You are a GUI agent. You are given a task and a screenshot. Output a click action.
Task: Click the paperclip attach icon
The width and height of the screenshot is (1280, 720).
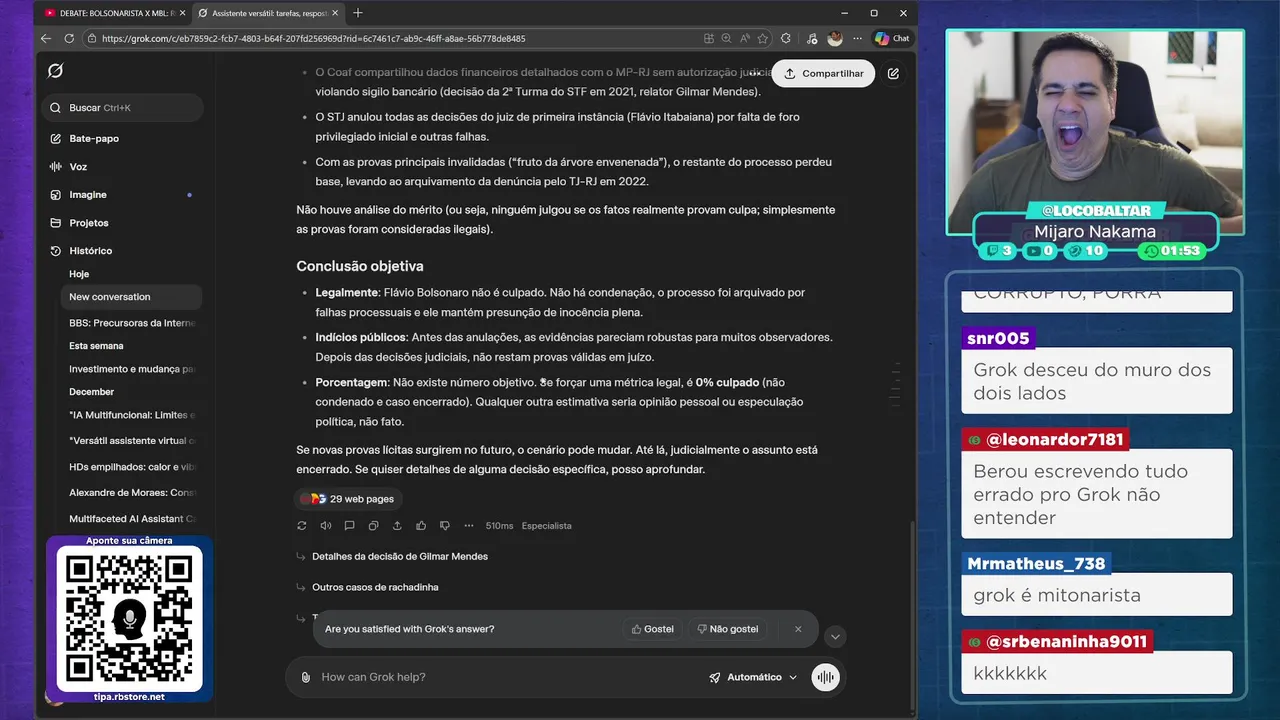point(306,677)
